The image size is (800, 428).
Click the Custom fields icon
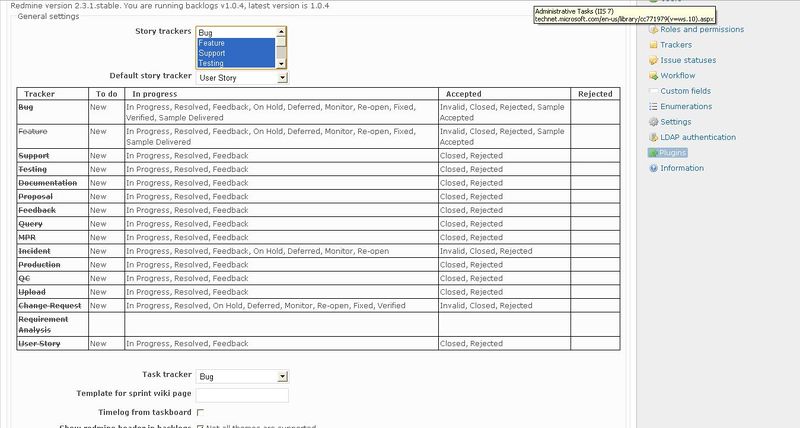pos(653,91)
